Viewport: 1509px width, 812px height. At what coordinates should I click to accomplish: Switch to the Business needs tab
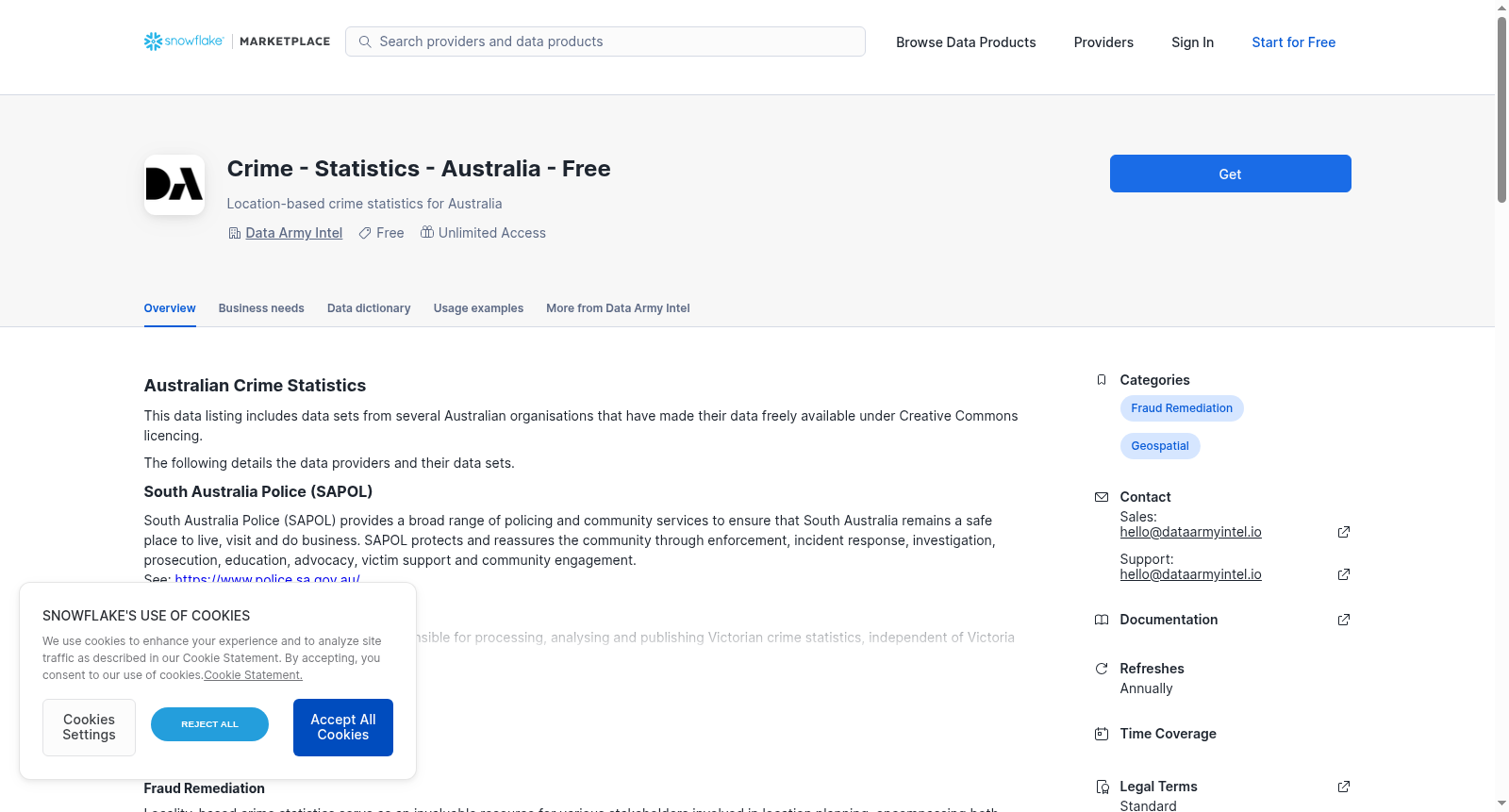(261, 308)
